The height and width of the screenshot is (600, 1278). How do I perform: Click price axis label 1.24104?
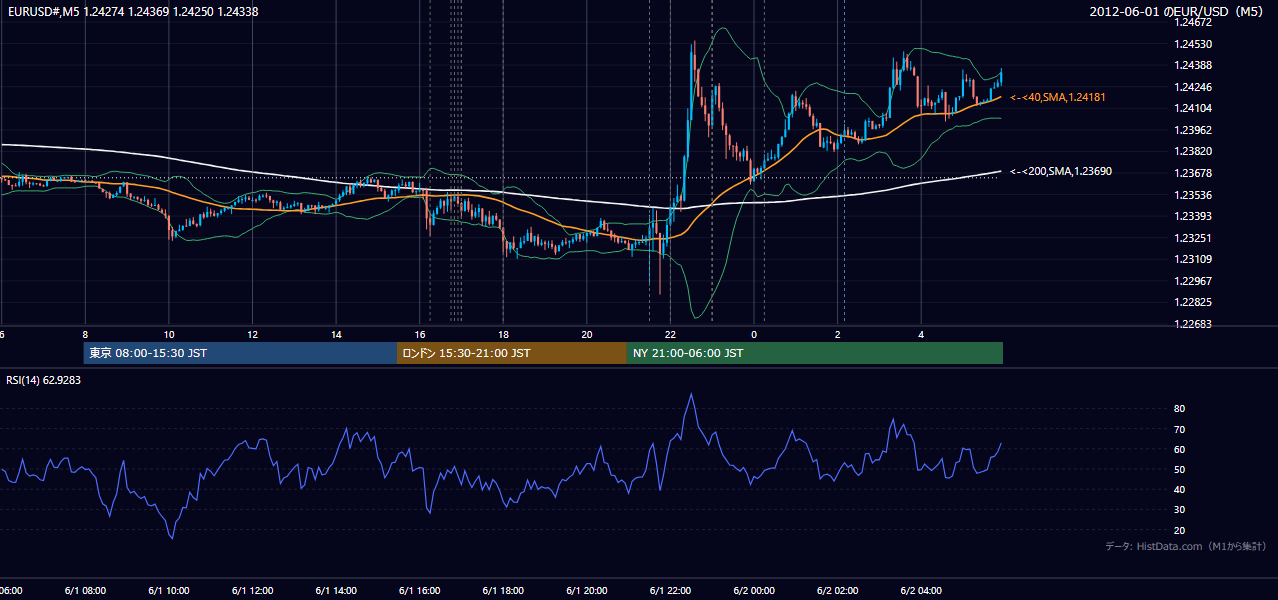1192,108
